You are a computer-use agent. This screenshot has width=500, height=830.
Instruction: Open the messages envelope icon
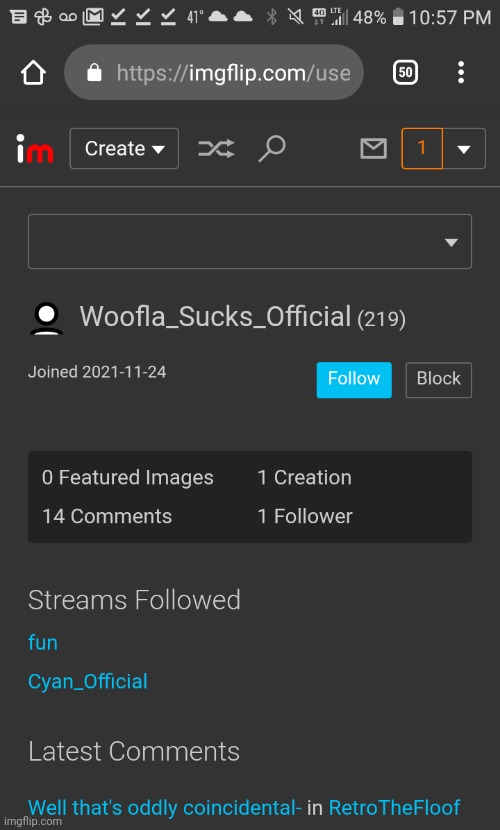tap(373, 149)
